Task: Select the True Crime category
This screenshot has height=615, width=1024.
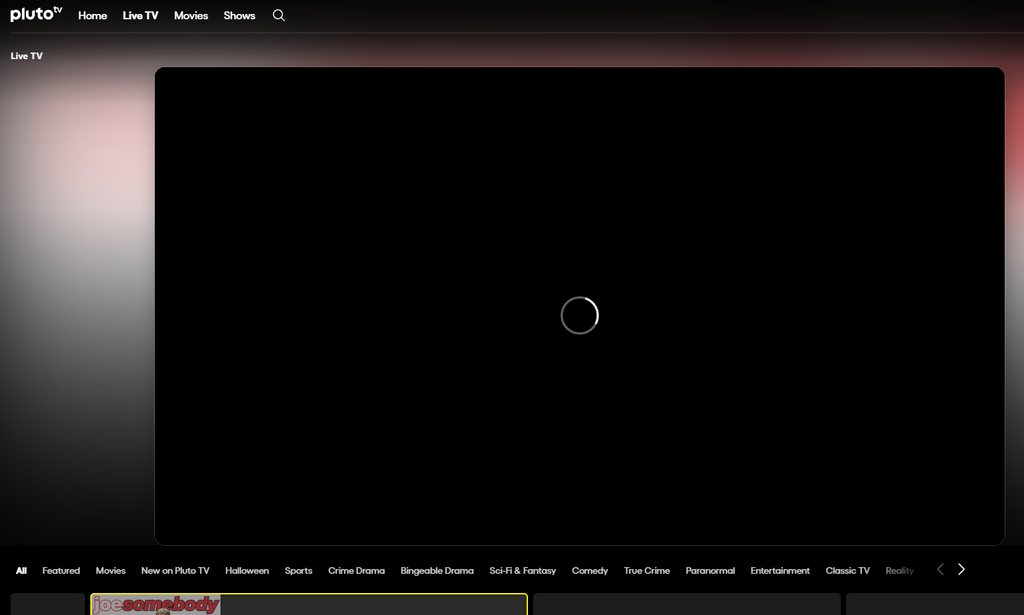Action: click(647, 571)
